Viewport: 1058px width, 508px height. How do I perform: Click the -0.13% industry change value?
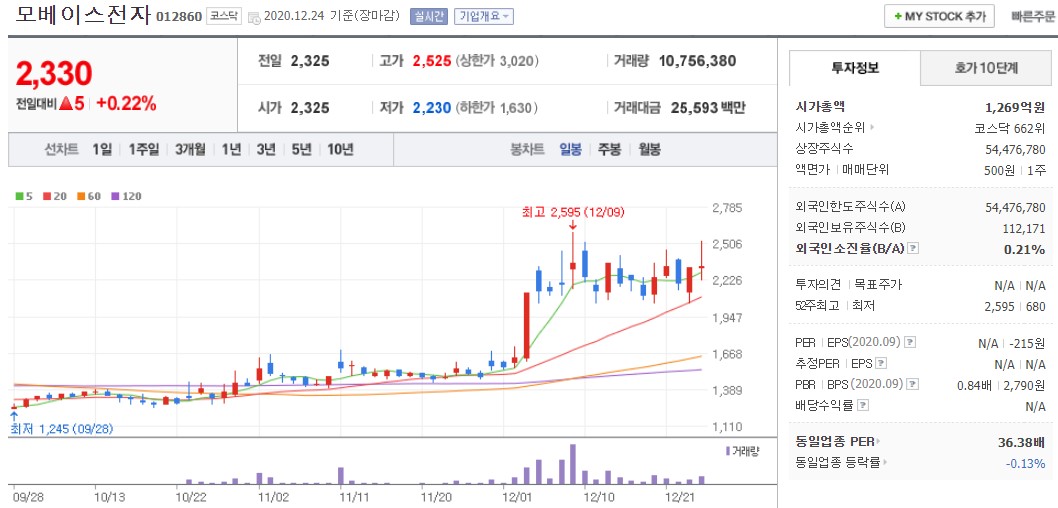click(1026, 463)
